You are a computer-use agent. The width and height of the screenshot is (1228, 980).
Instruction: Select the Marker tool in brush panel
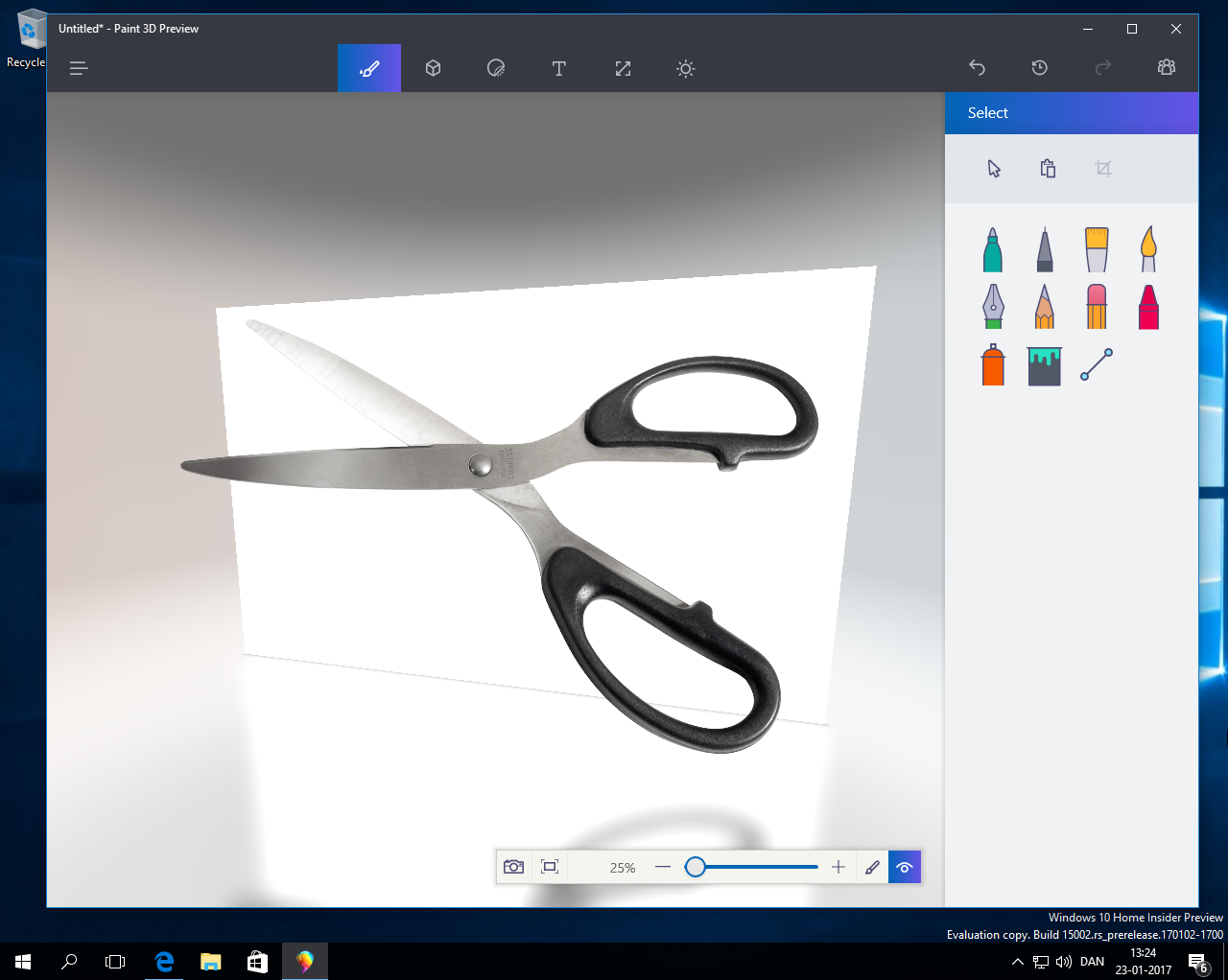click(993, 249)
